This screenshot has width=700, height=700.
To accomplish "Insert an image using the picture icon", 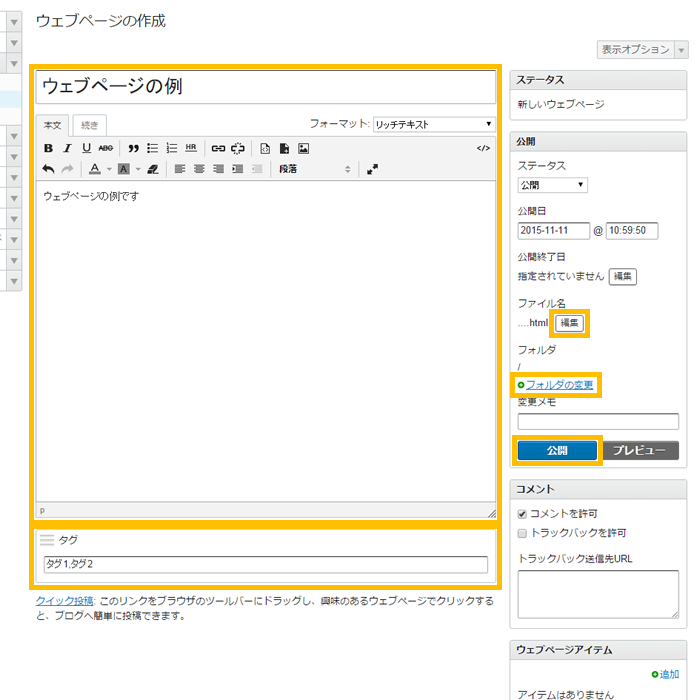I will 303,148.
